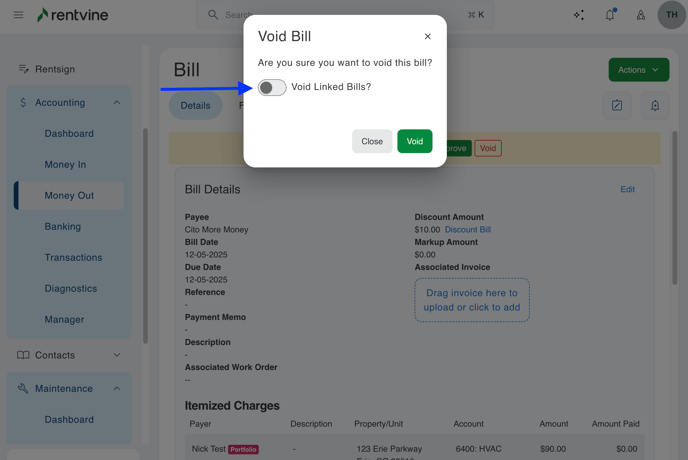Image resolution: width=688 pixels, height=460 pixels.
Task: Open Banking in the sidebar
Action: (63, 227)
